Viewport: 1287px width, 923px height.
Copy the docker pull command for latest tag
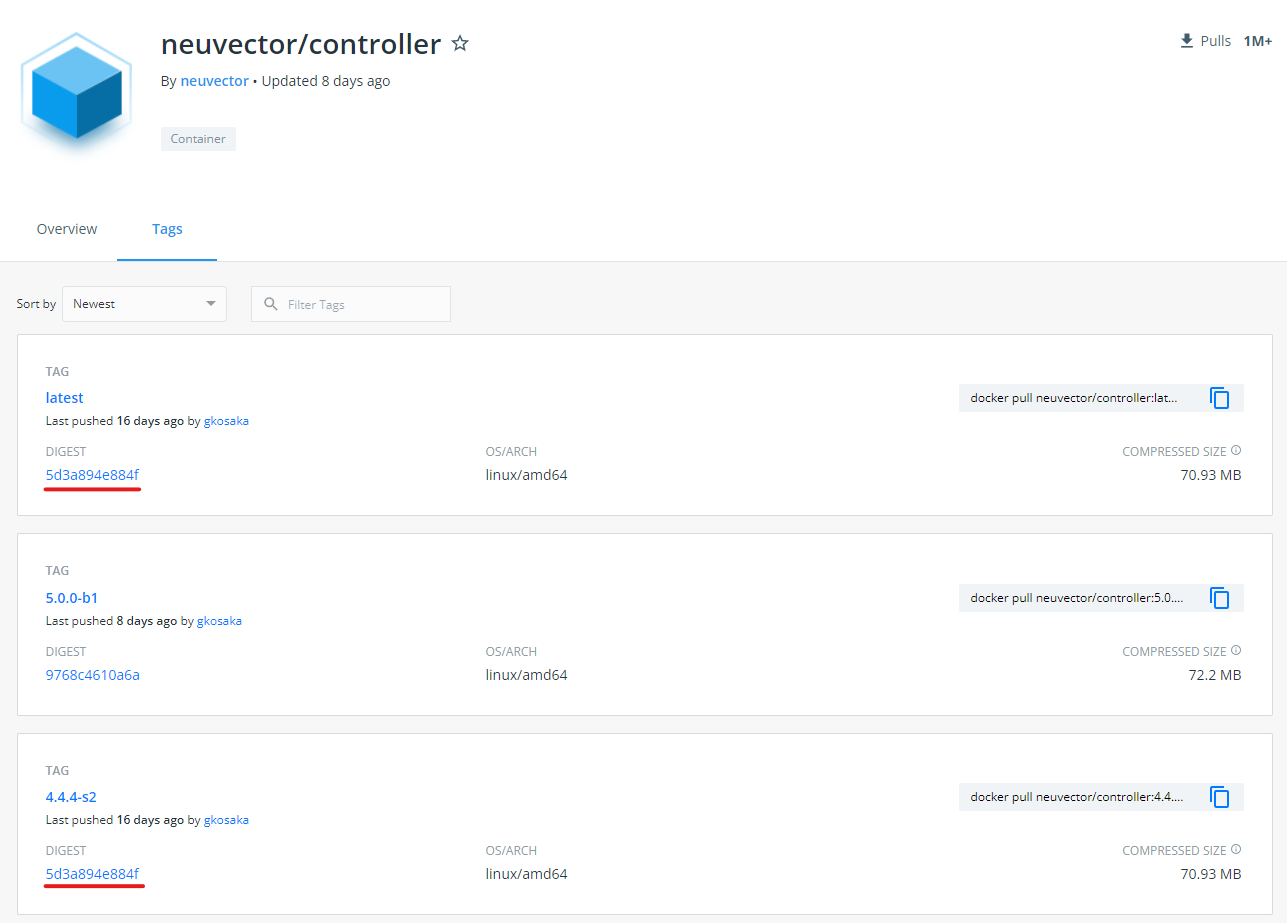pyautogui.click(x=1220, y=398)
